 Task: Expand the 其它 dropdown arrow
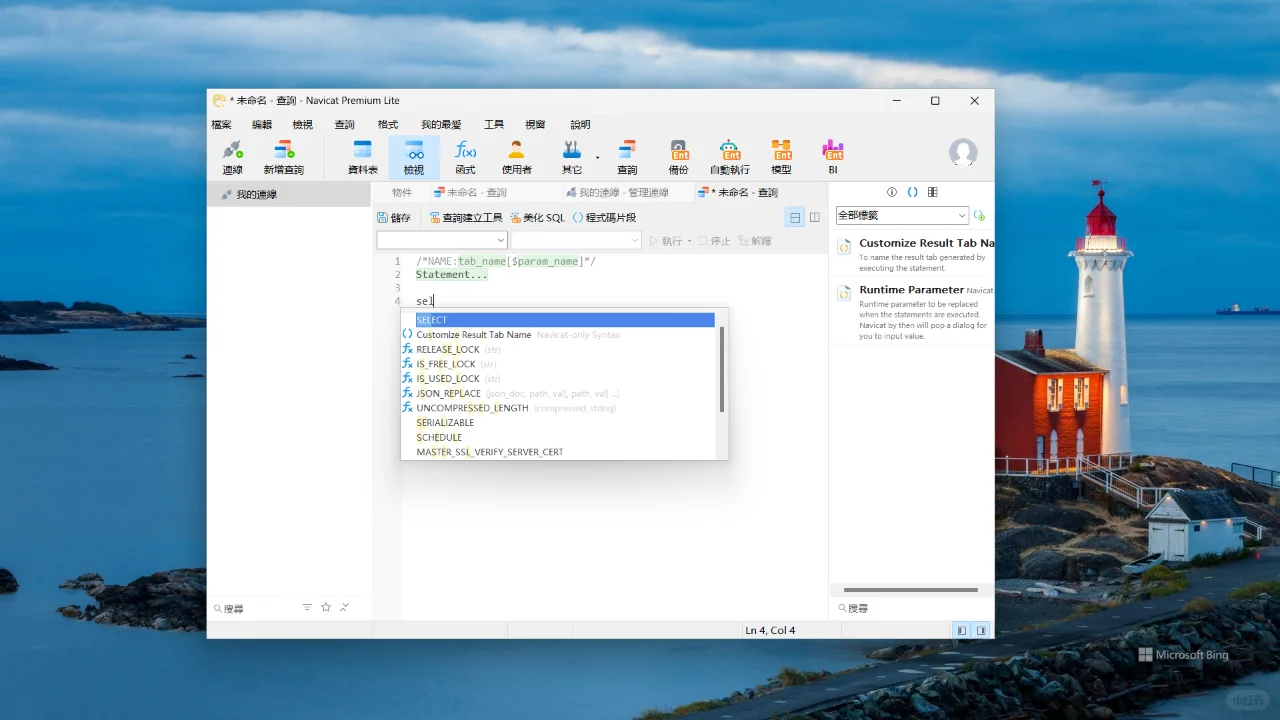598,157
